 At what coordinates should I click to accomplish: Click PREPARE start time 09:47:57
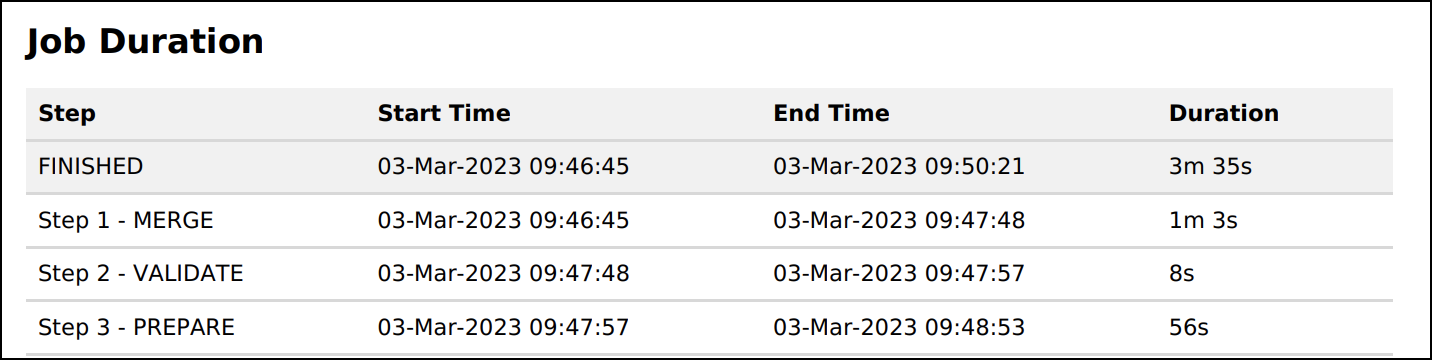click(503, 328)
